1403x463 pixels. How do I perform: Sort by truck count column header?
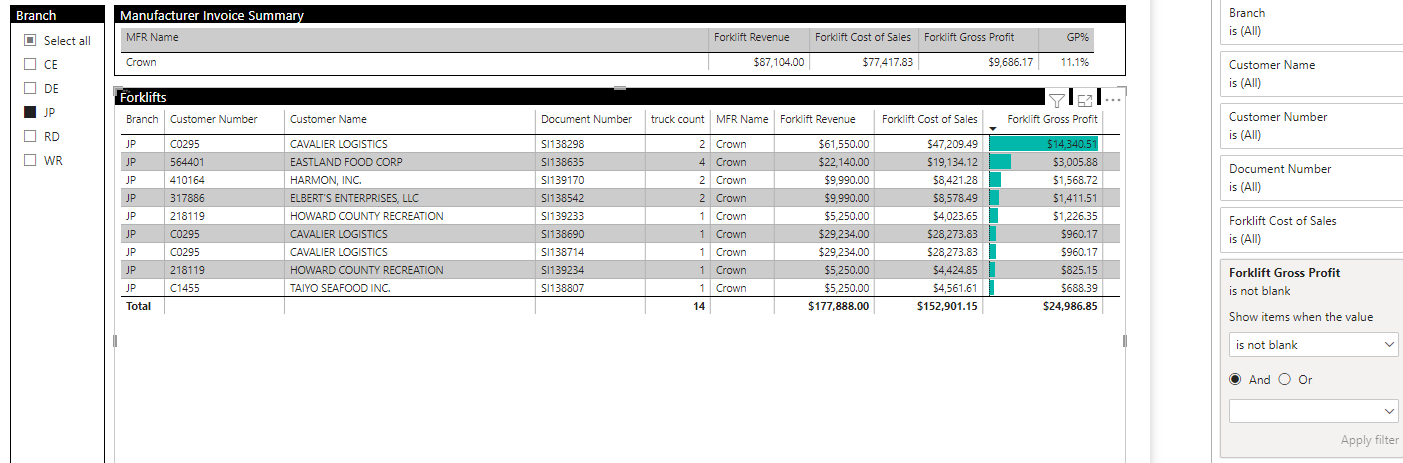click(677, 119)
